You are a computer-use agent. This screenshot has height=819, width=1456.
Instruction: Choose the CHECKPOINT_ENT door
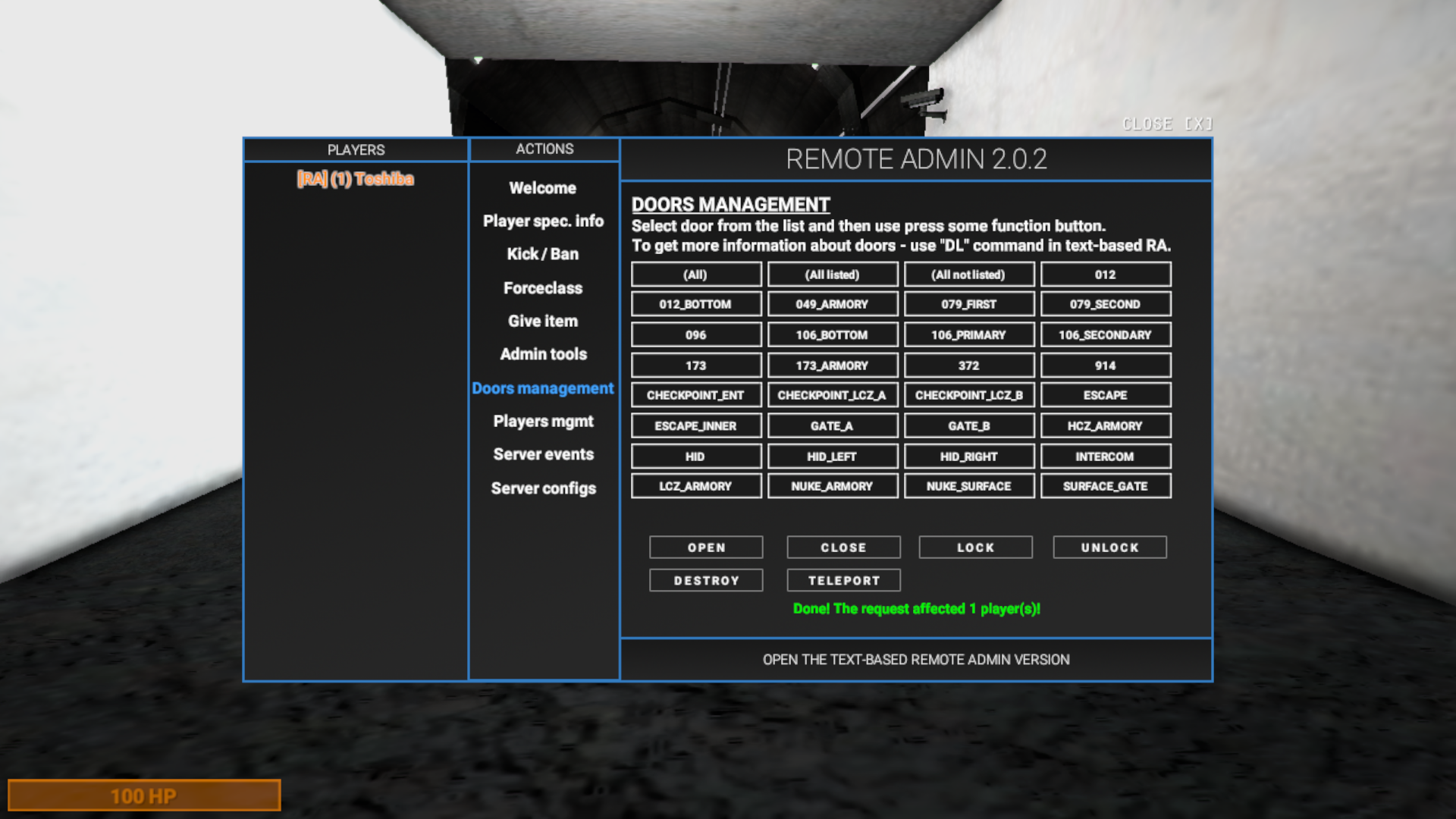point(695,395)
